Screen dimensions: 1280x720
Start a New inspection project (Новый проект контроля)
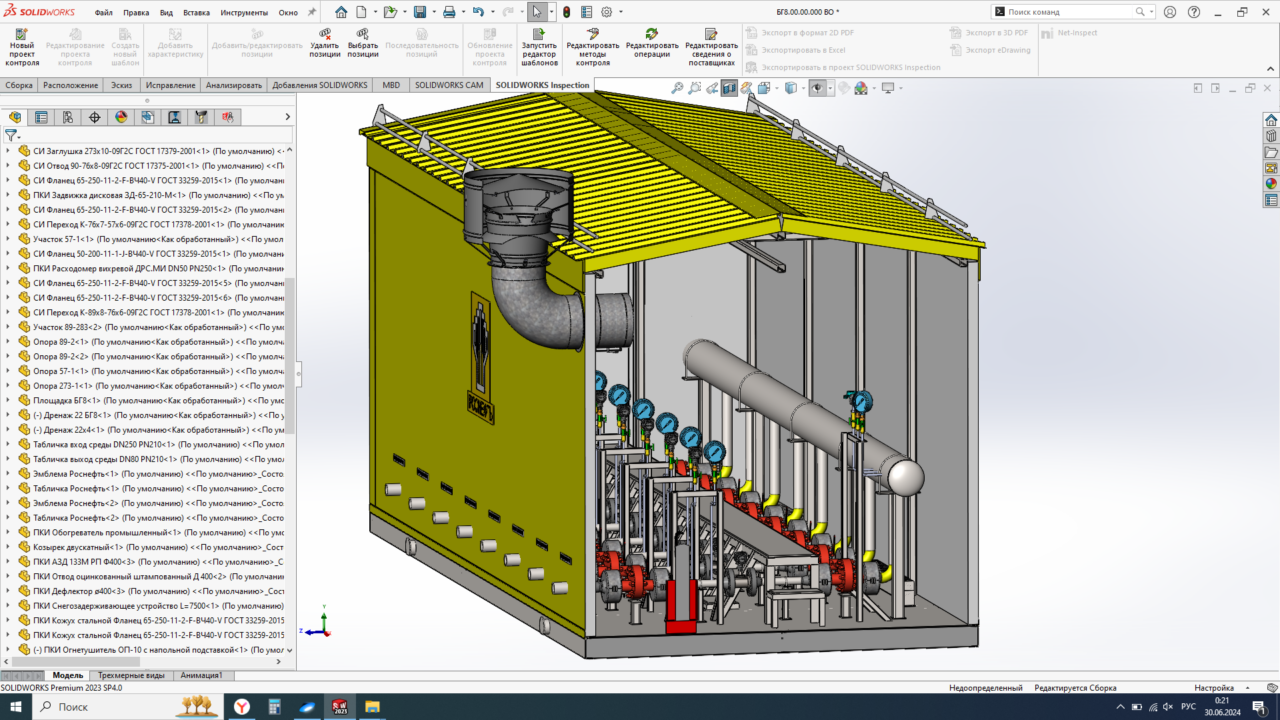[x=22, y=47]
